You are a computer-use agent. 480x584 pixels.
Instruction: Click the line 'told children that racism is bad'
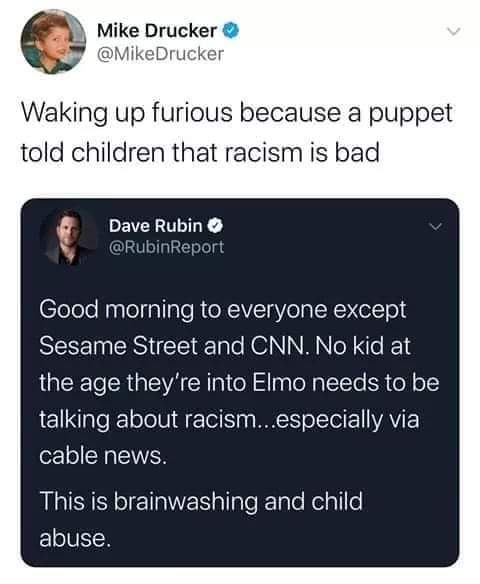(200, 152)
